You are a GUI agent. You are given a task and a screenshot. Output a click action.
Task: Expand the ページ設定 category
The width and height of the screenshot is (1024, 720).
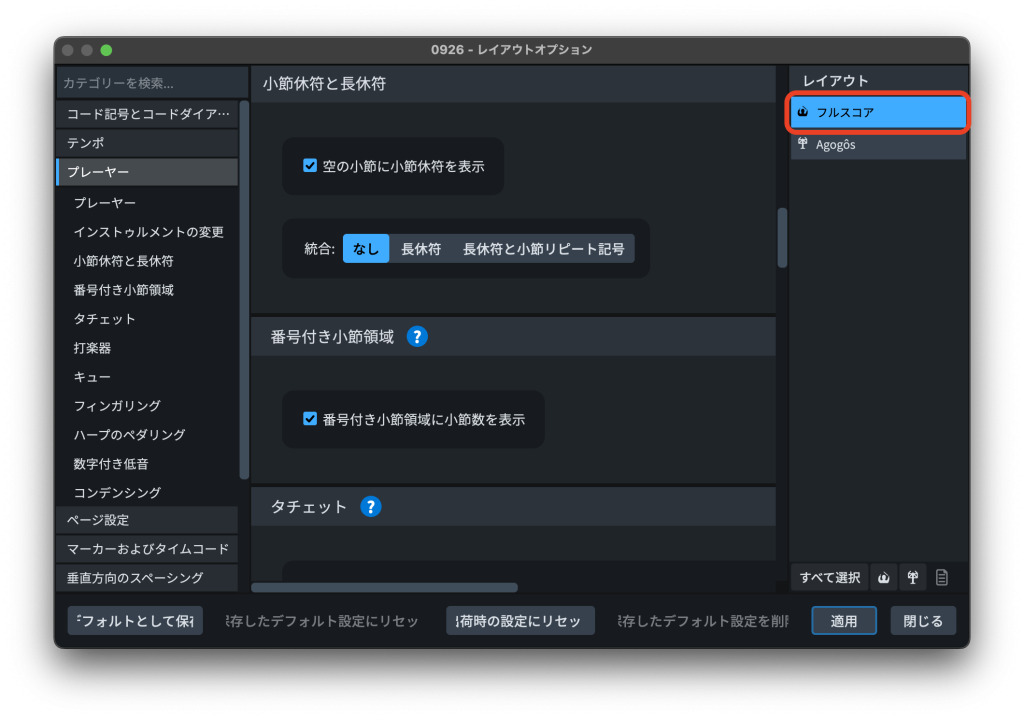pyautogui.click(x=147, y=520)
